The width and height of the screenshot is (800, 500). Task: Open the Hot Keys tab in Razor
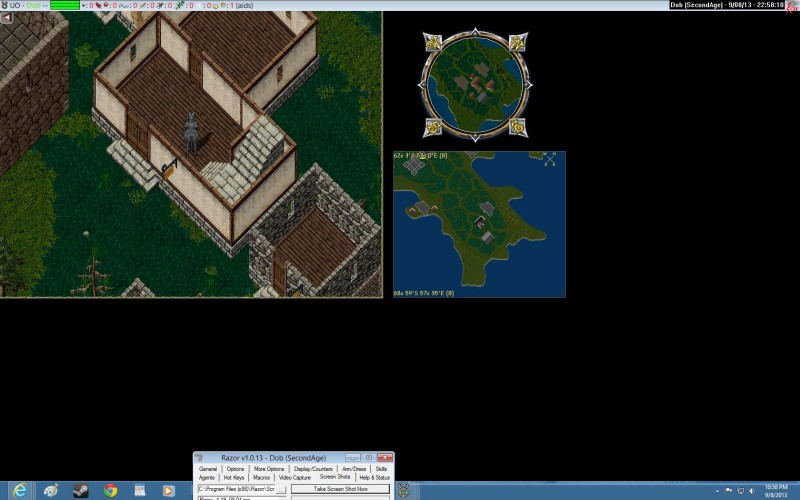coord(234,478)
